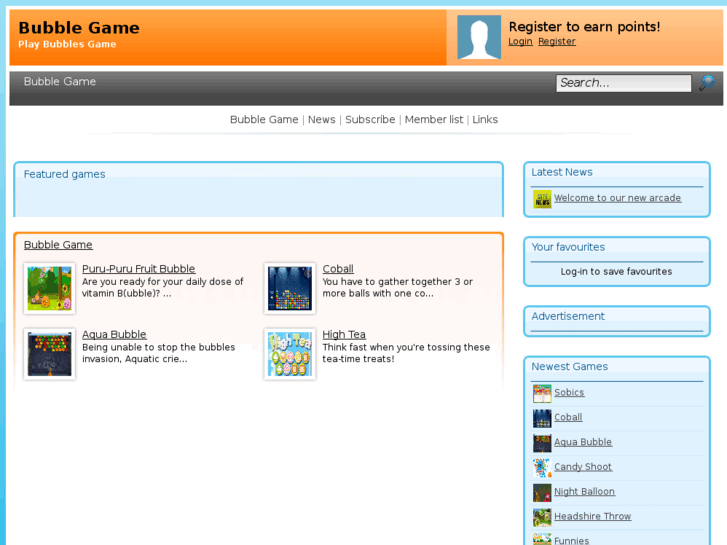Click the Play Bubbles Game tagline
This screenshot has width=727, height=545.
67,45
